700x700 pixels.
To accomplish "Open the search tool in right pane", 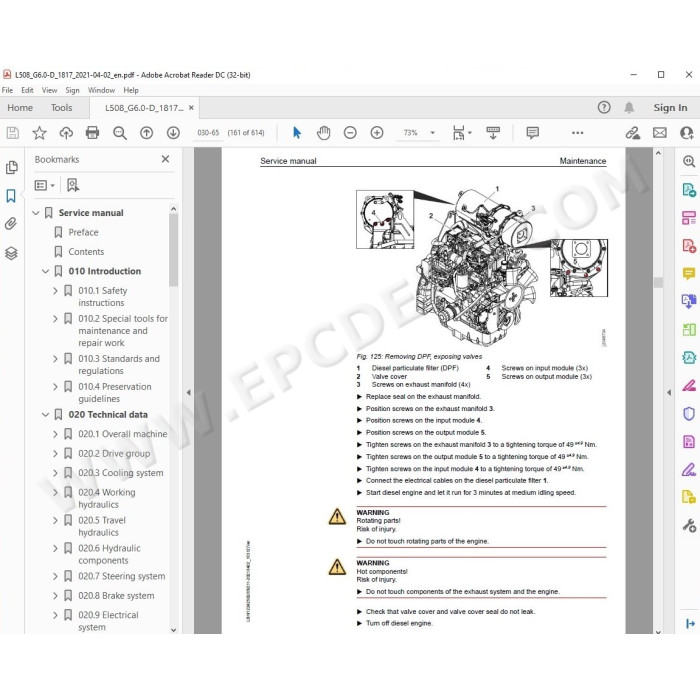I will click(689, 161).
